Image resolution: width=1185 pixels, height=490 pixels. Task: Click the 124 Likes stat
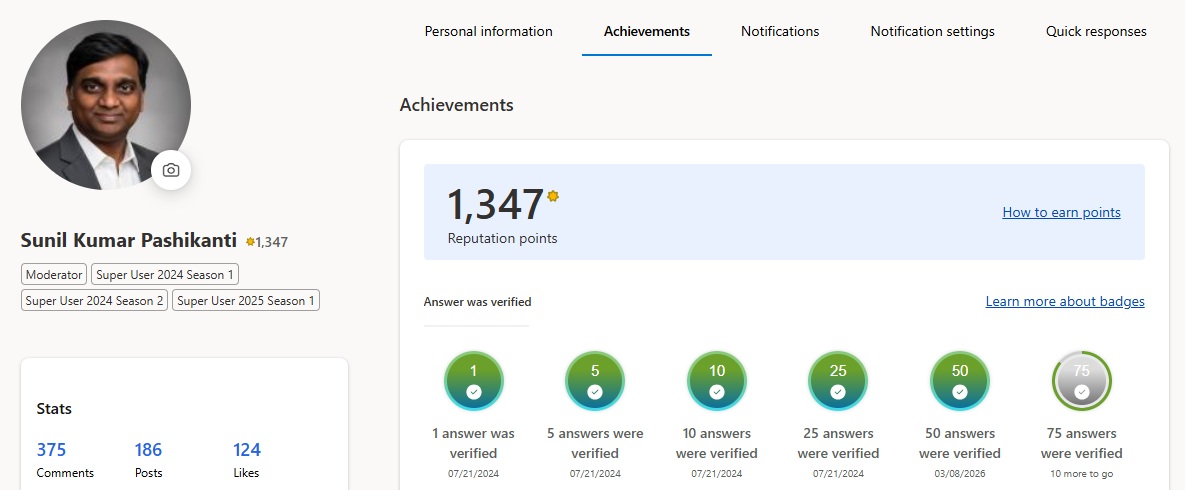pyautogui.click(x=246, y=460)
